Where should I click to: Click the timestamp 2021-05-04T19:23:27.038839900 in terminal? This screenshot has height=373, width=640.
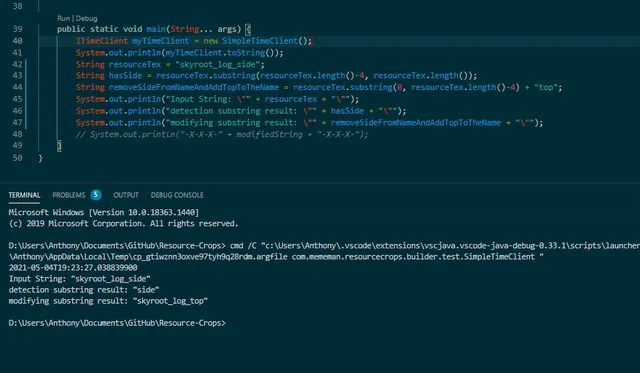[x=73, y=268]
